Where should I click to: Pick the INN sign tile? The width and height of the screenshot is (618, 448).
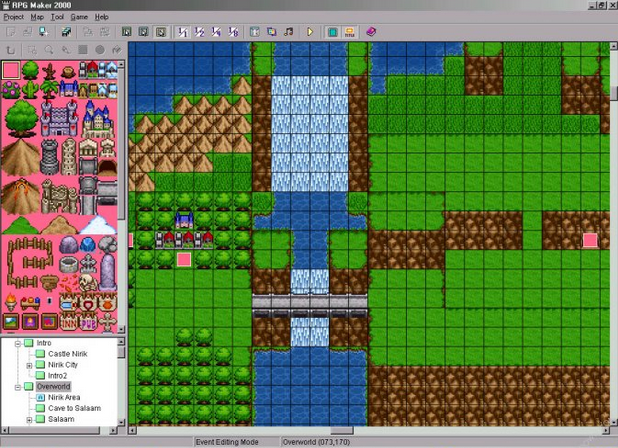point(69,322)
